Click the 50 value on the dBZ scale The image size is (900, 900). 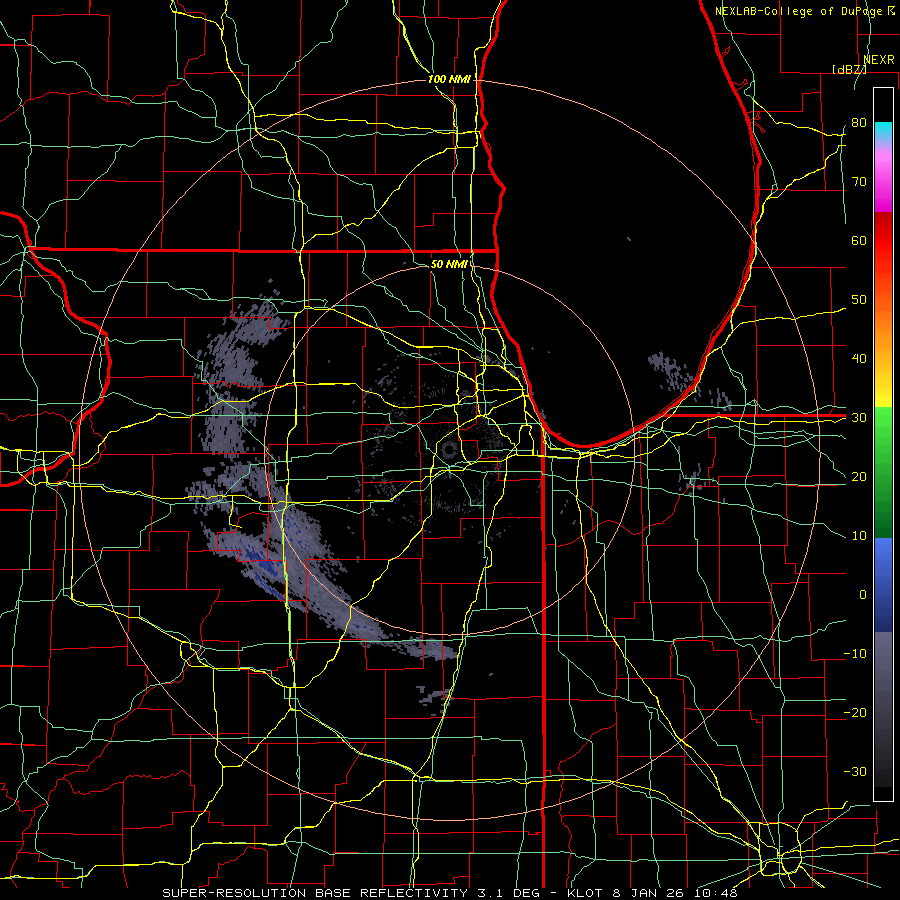[859, 300]
